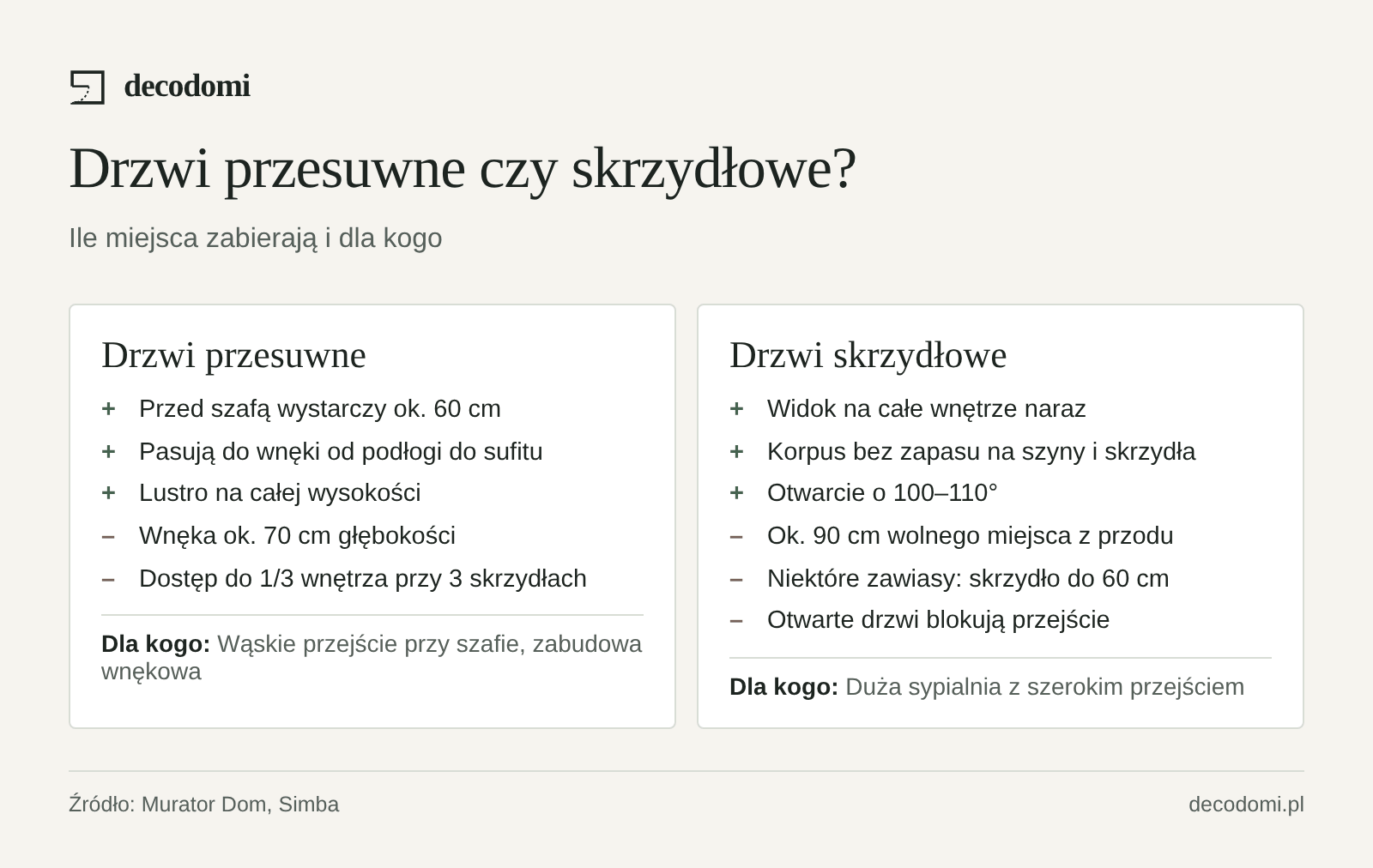1373x868 pixels.
Task: Click minus icon beside 'Dostęp do 1/3 wnętrza'
Action: (108, 579)
